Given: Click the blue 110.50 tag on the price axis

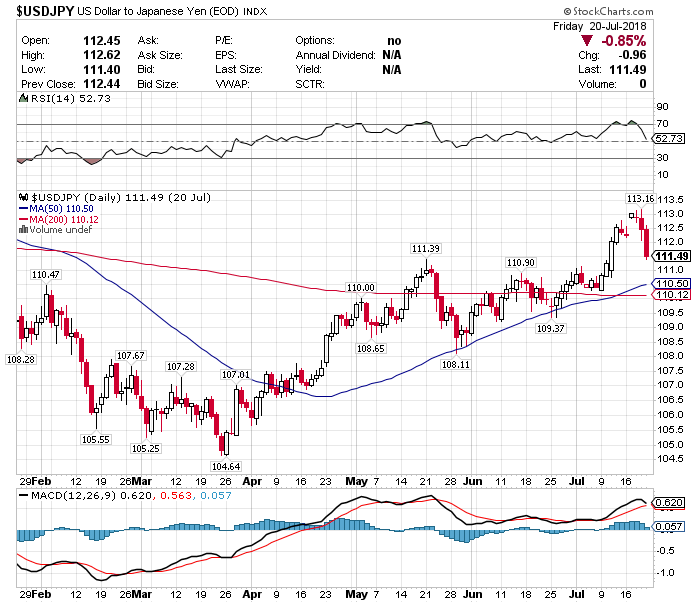Looking at the screenshot, I should 671,283.
